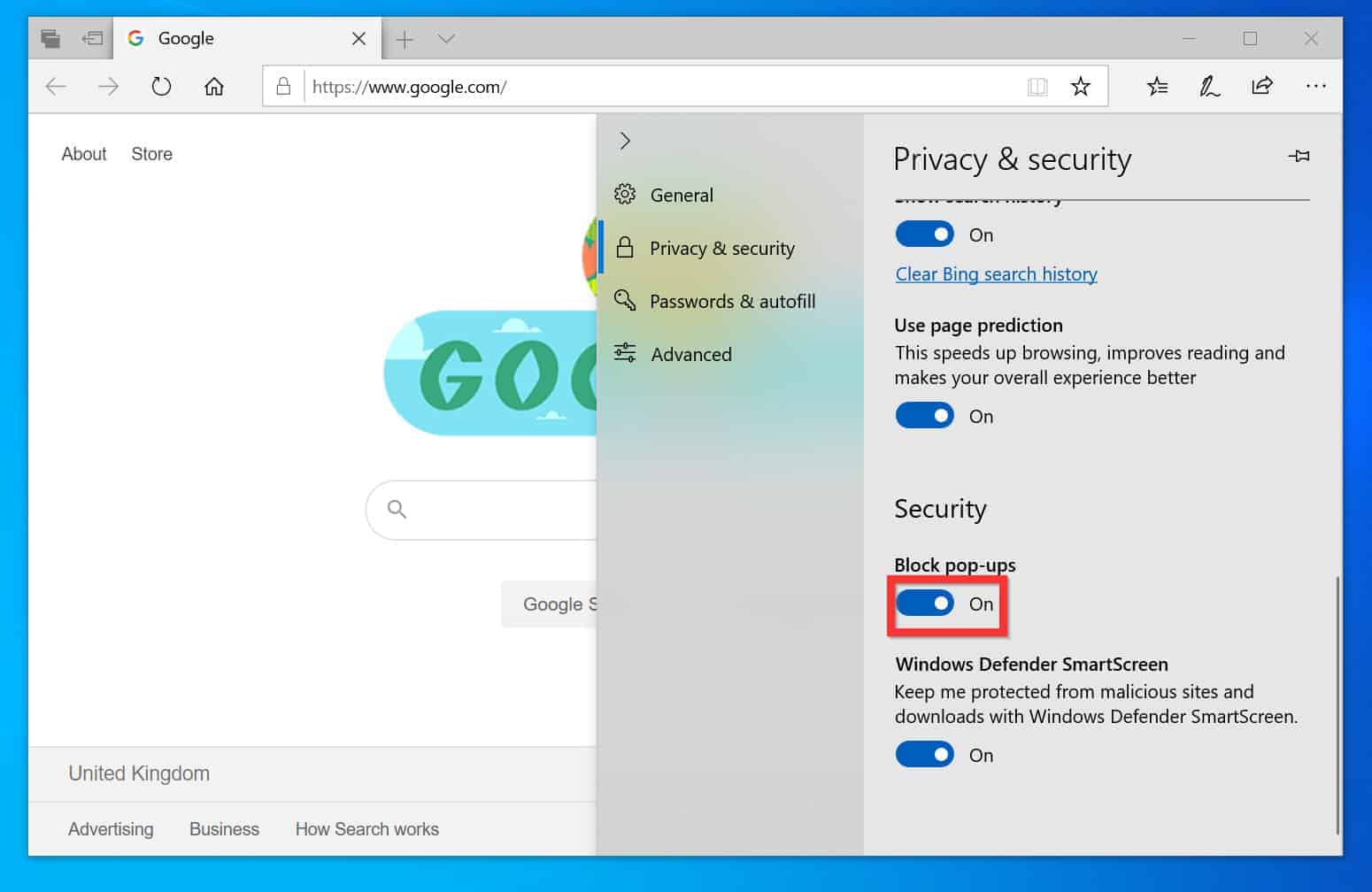
Task: Open Settings and more ellipsis menu
Action: click(x=1315, y=87)
